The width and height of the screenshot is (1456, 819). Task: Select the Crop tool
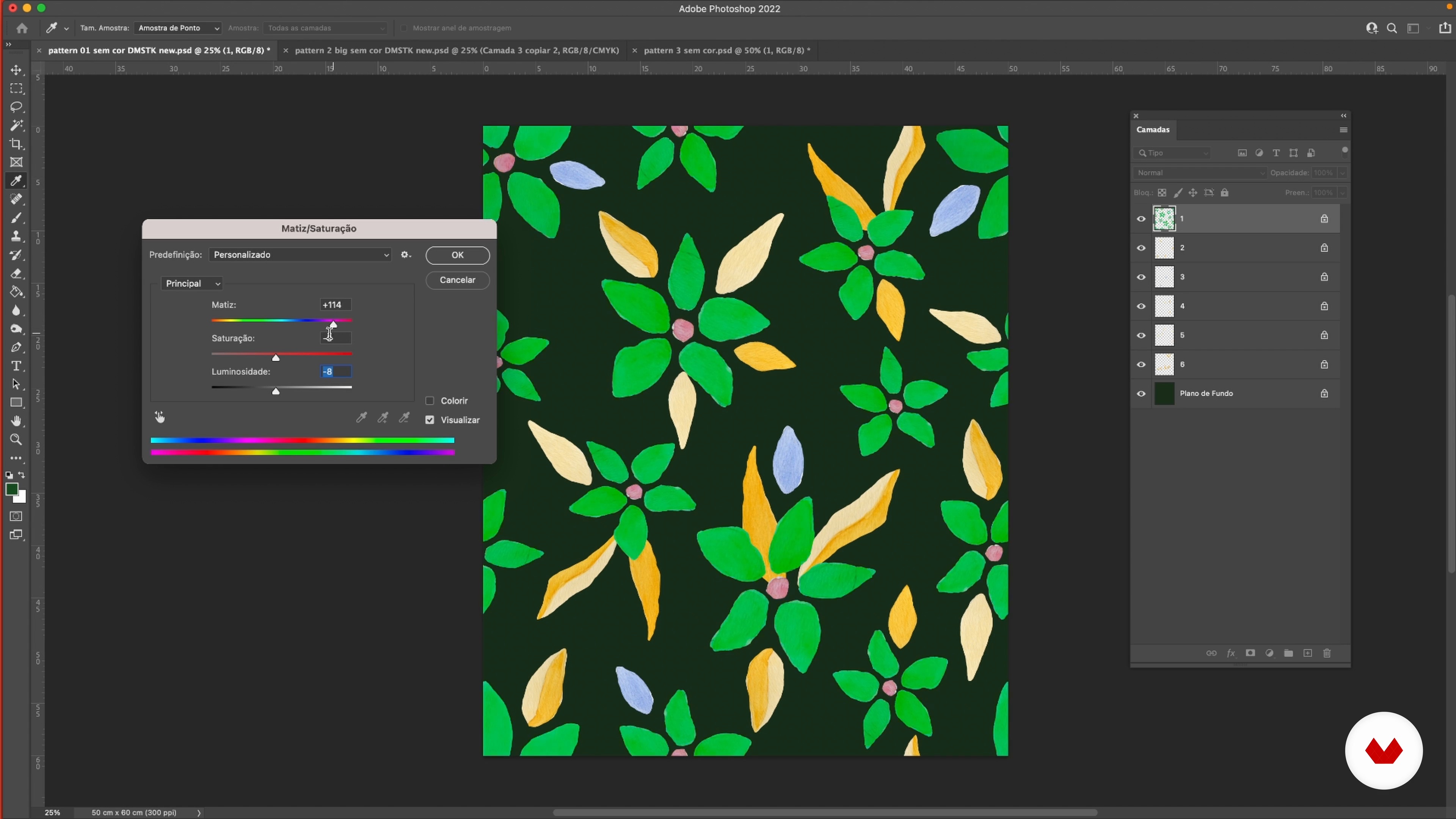16,144
